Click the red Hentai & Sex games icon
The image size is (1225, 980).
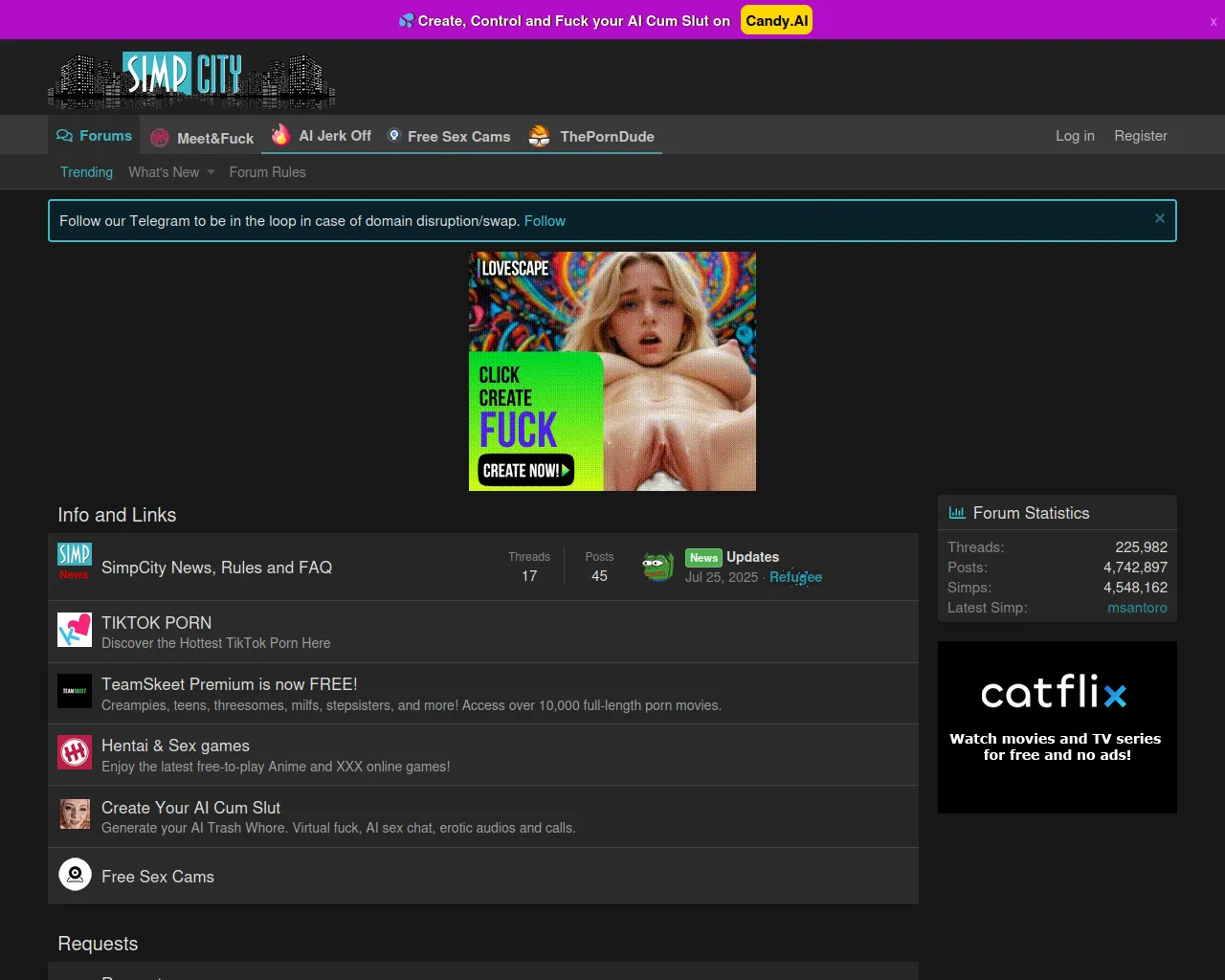tap(75, 752)
